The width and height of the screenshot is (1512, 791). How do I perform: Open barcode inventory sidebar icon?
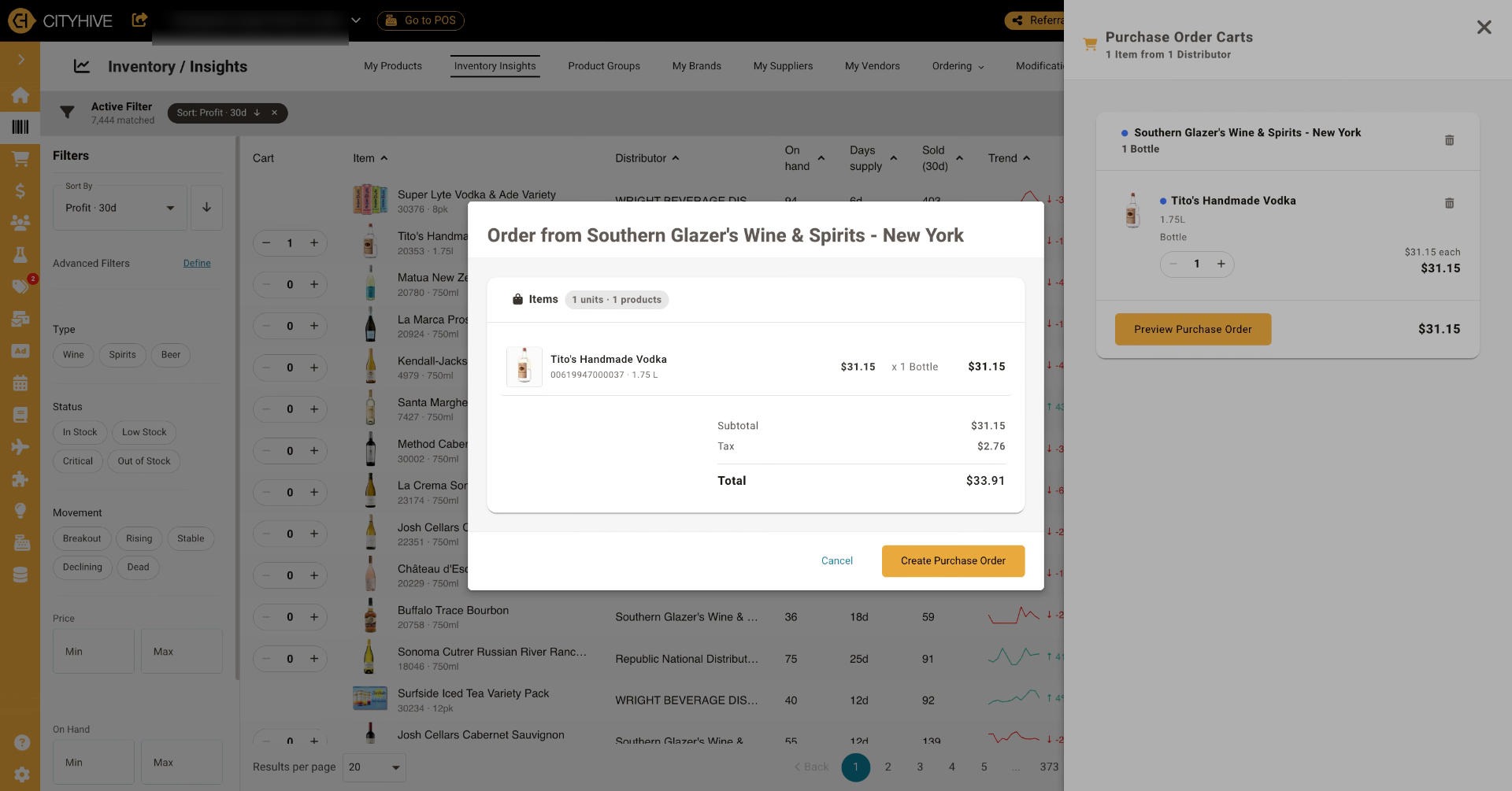pyautogui.click(x=20, y=127)
